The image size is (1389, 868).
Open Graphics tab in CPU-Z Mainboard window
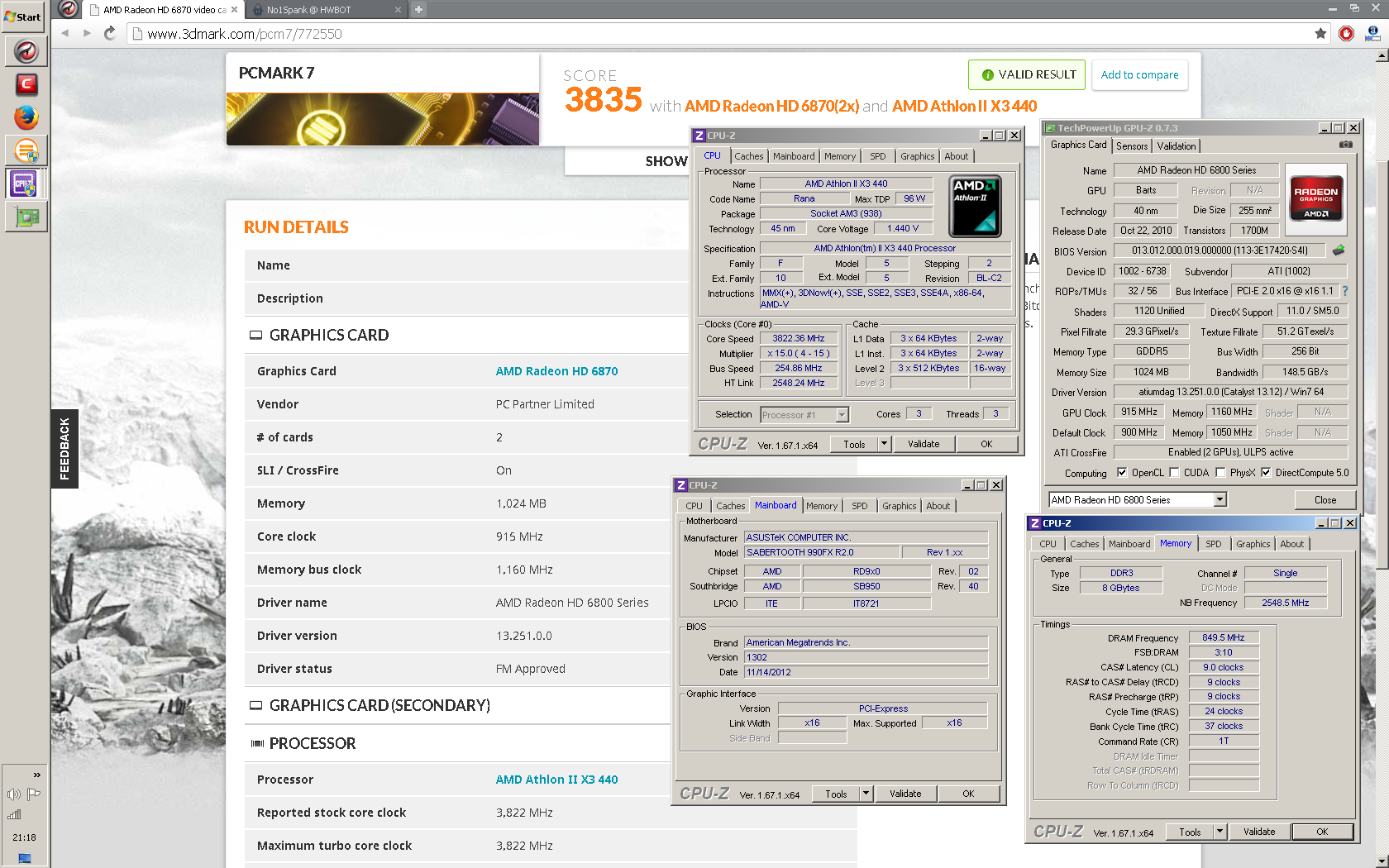click(900, 506)
